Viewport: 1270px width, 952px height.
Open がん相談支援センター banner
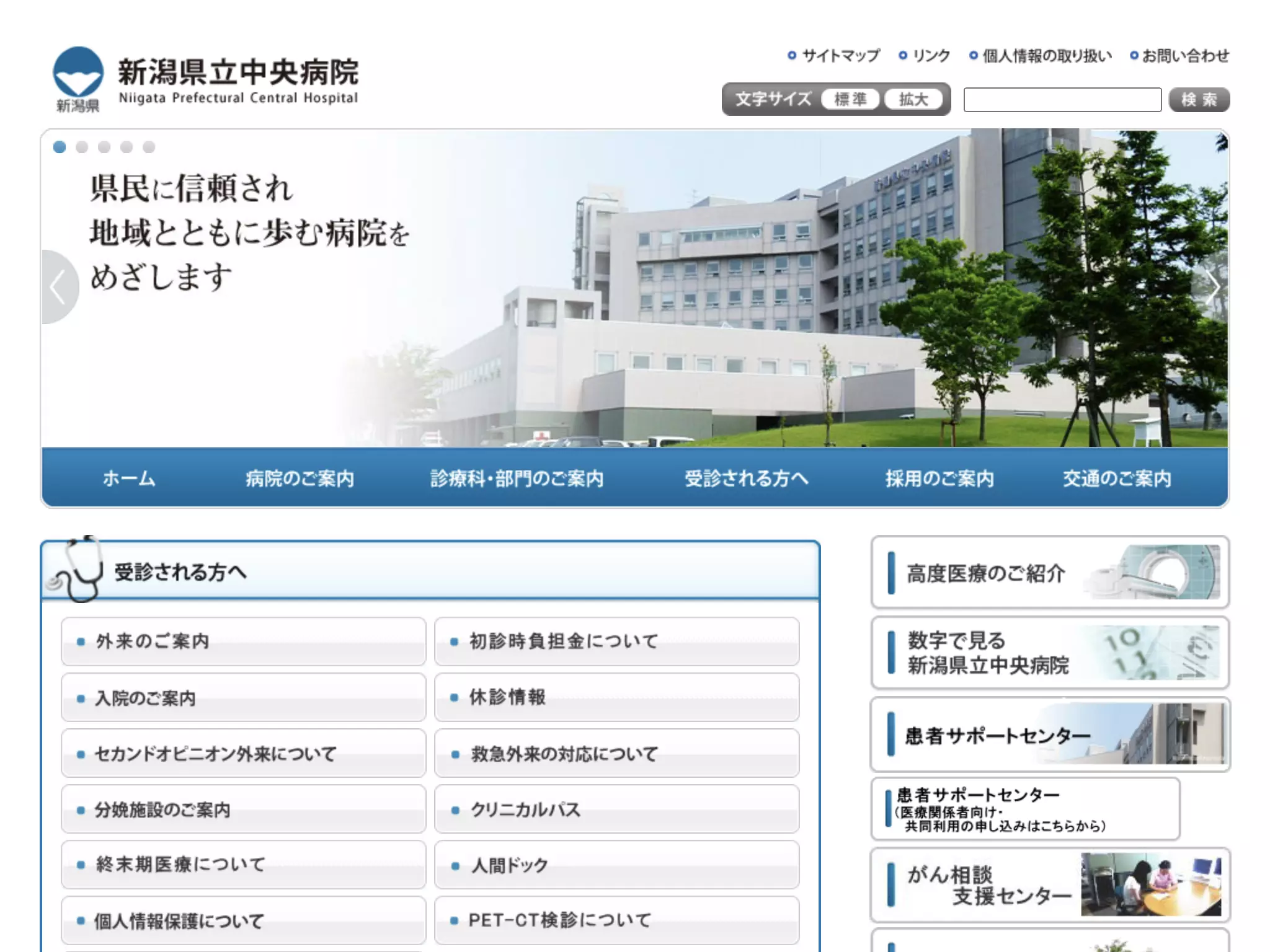coord(1050,885)
